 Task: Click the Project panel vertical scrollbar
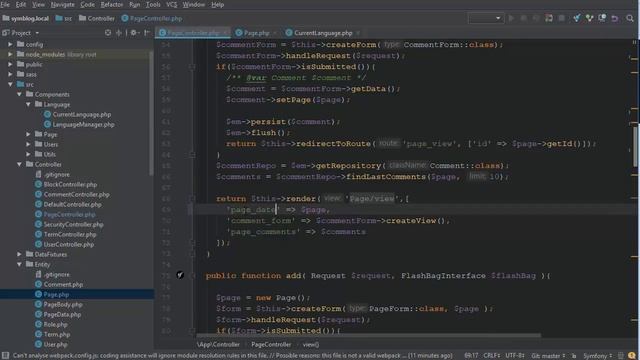pos(151,114)
